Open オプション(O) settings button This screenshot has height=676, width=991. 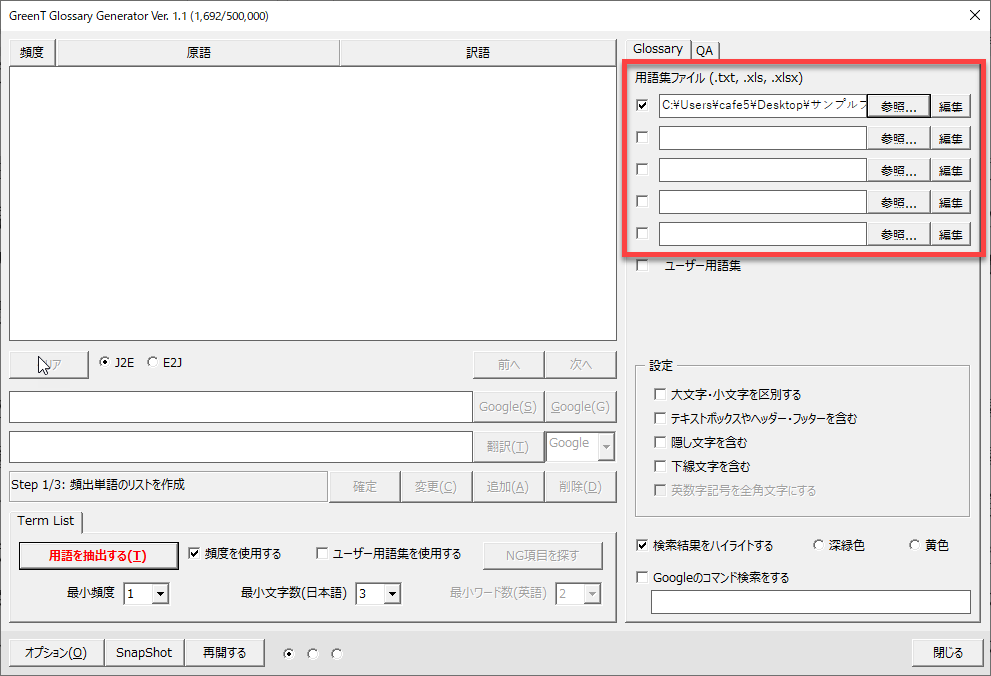click(x=56, y=653)
